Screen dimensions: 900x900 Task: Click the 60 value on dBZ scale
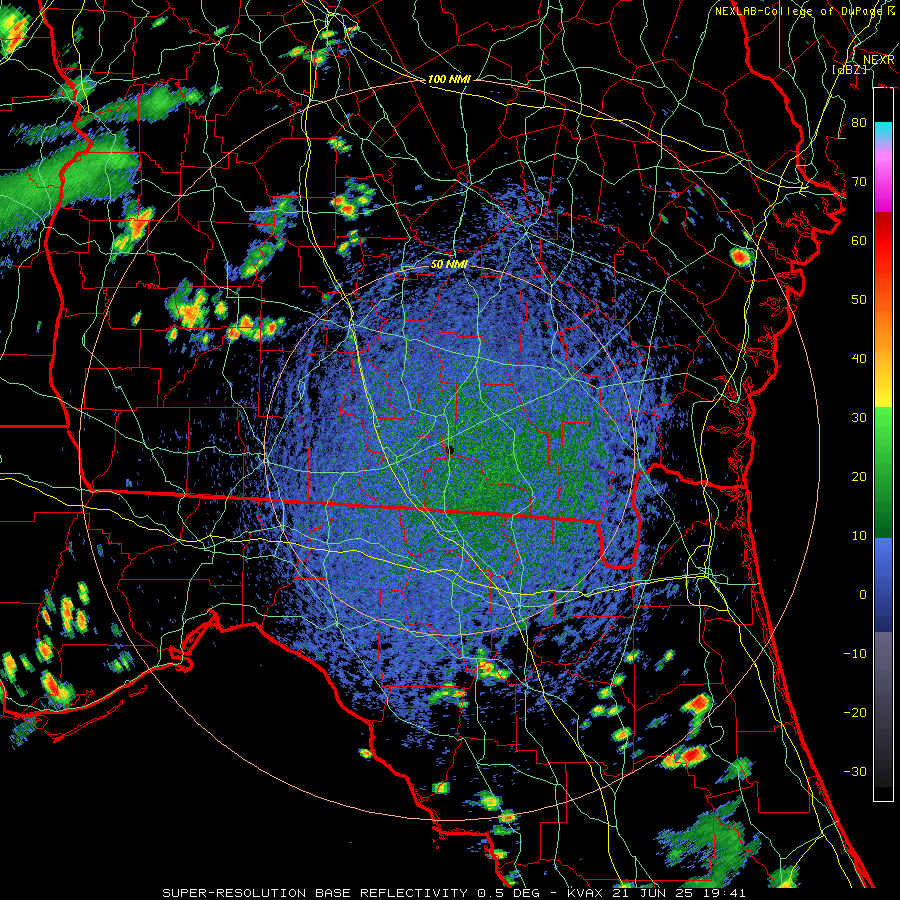859,240
